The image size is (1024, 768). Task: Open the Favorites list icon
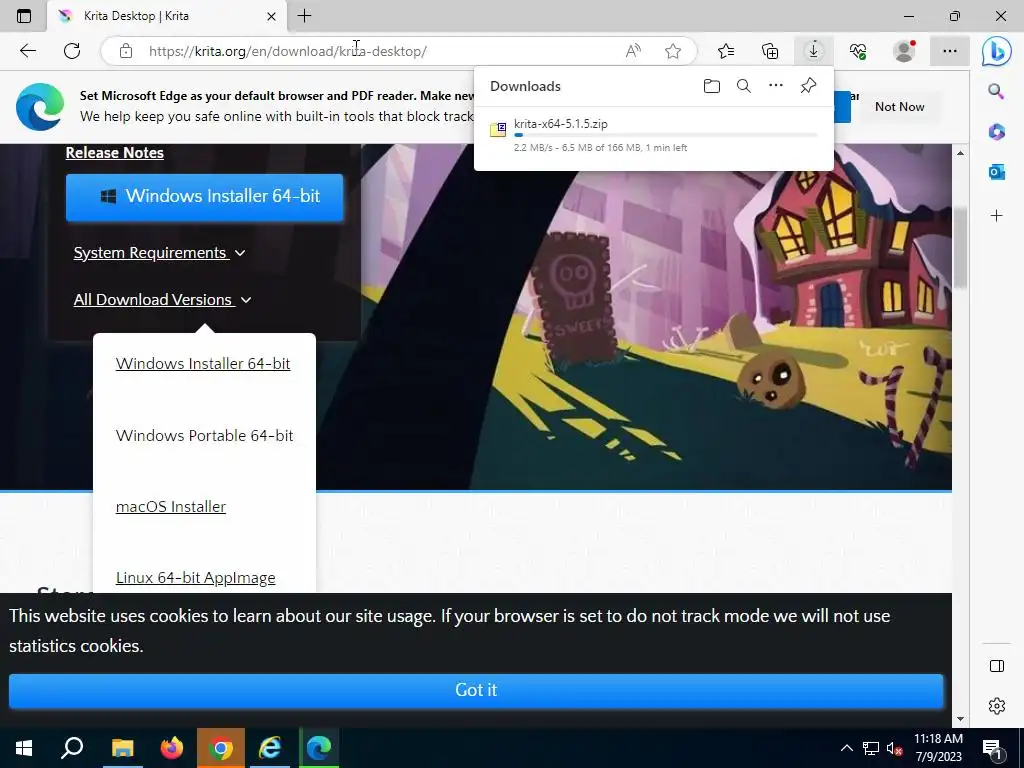726,51
